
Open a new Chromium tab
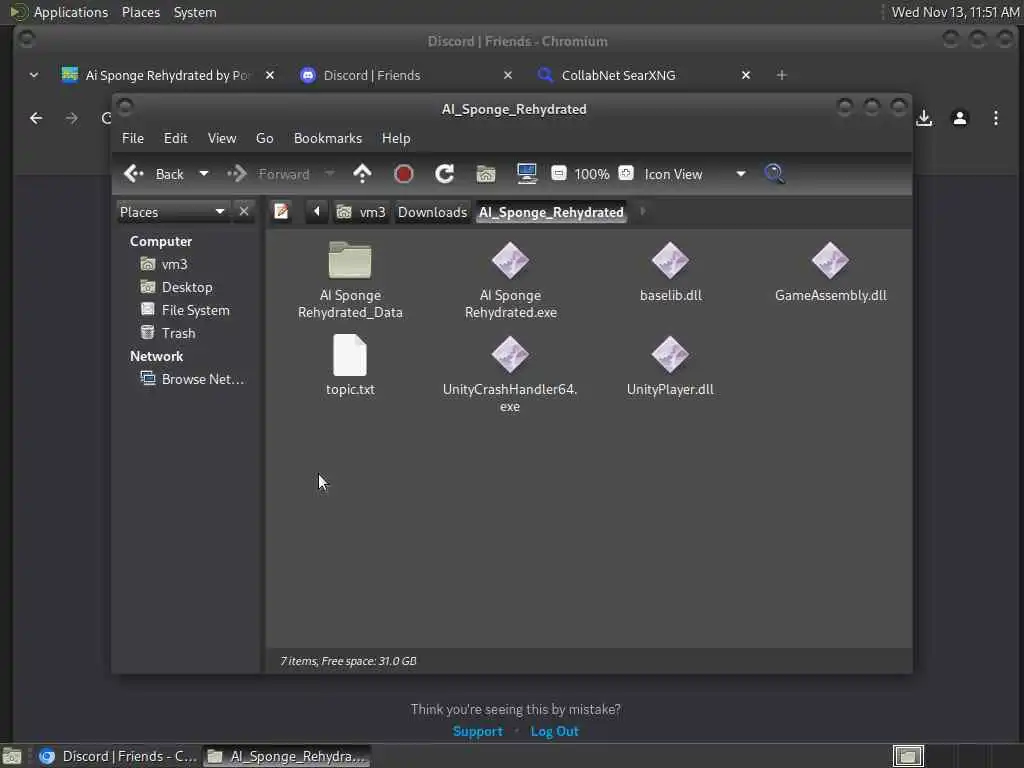[x=781, y=75]
